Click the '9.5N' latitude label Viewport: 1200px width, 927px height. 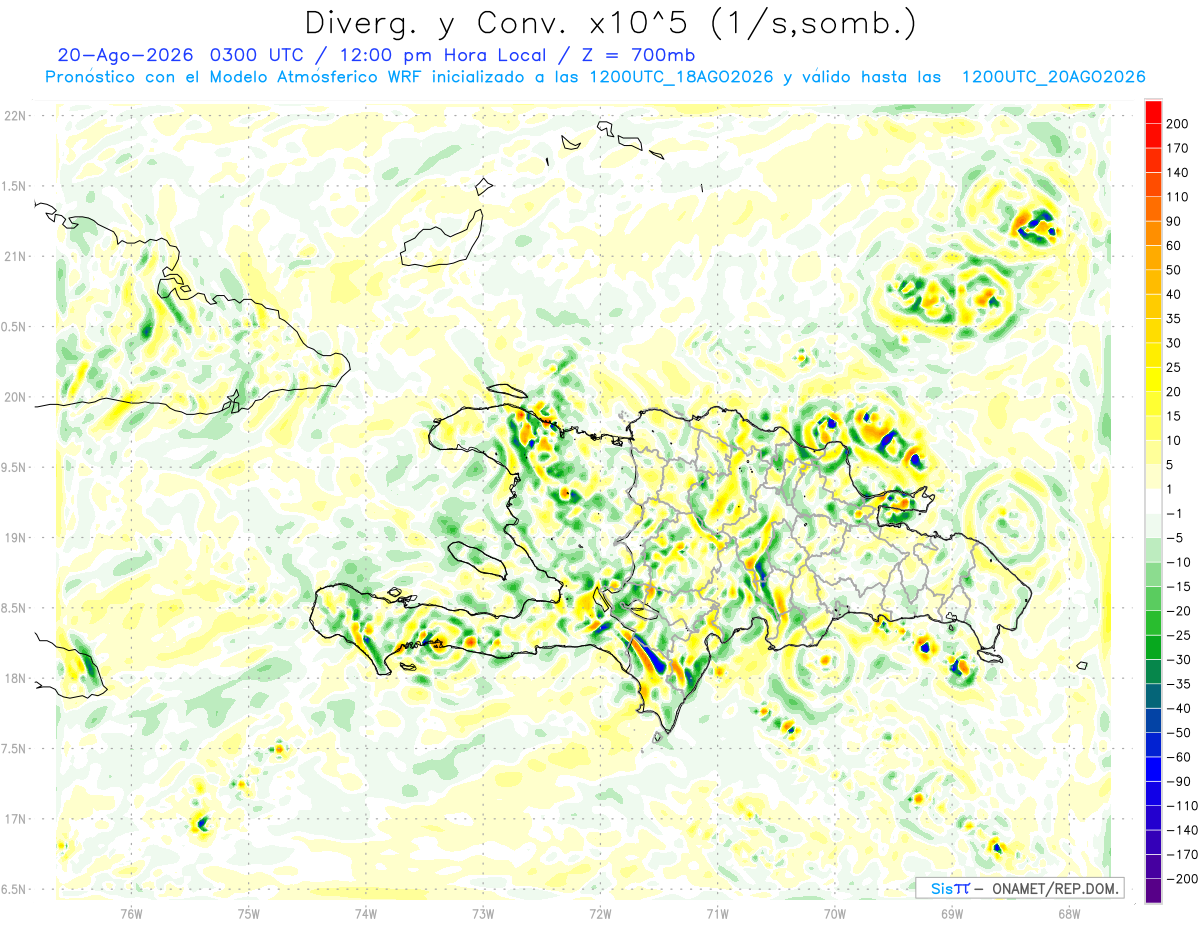pos(15,467)
